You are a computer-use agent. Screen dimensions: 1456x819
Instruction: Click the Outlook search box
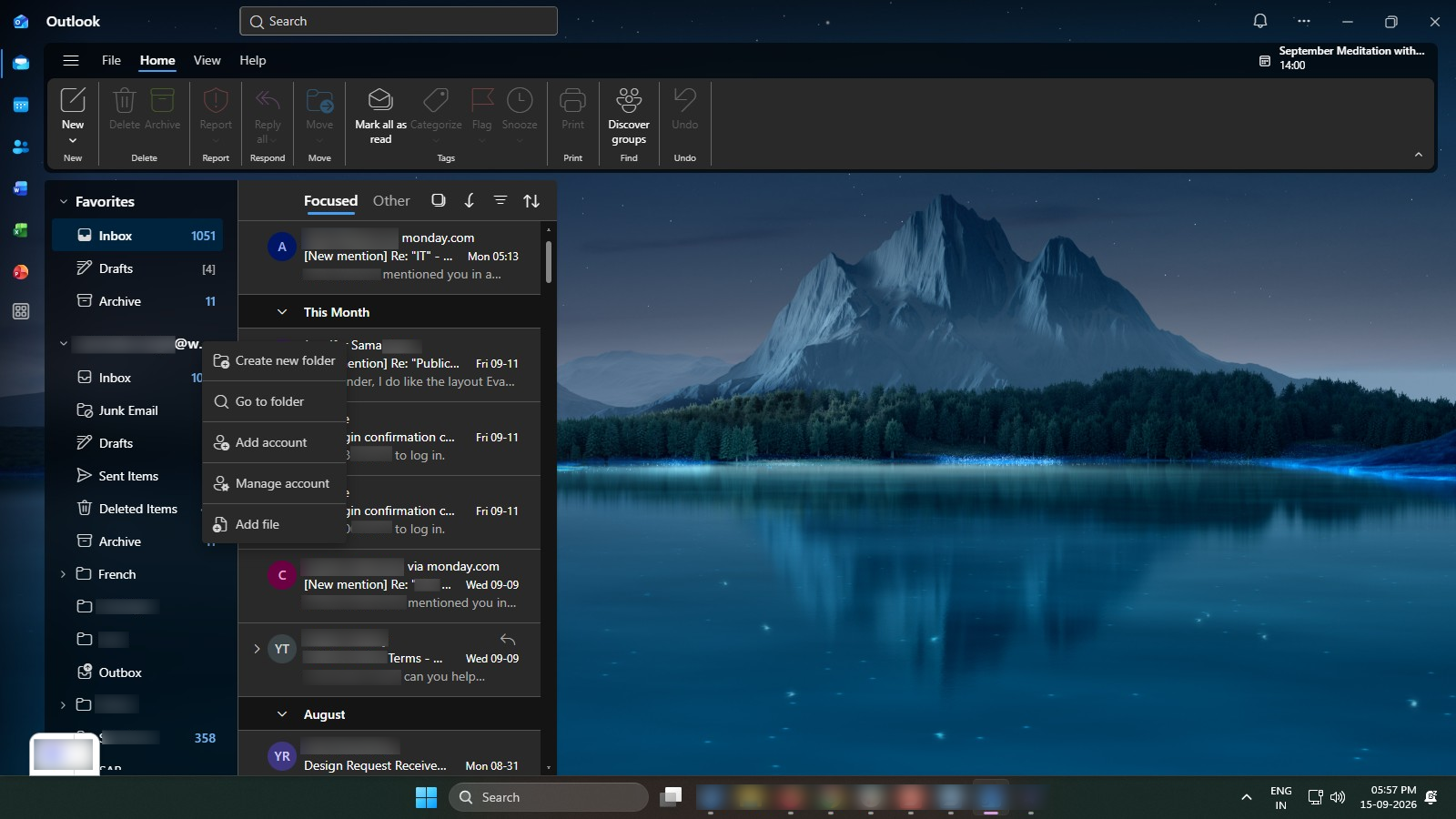[399, 21]
